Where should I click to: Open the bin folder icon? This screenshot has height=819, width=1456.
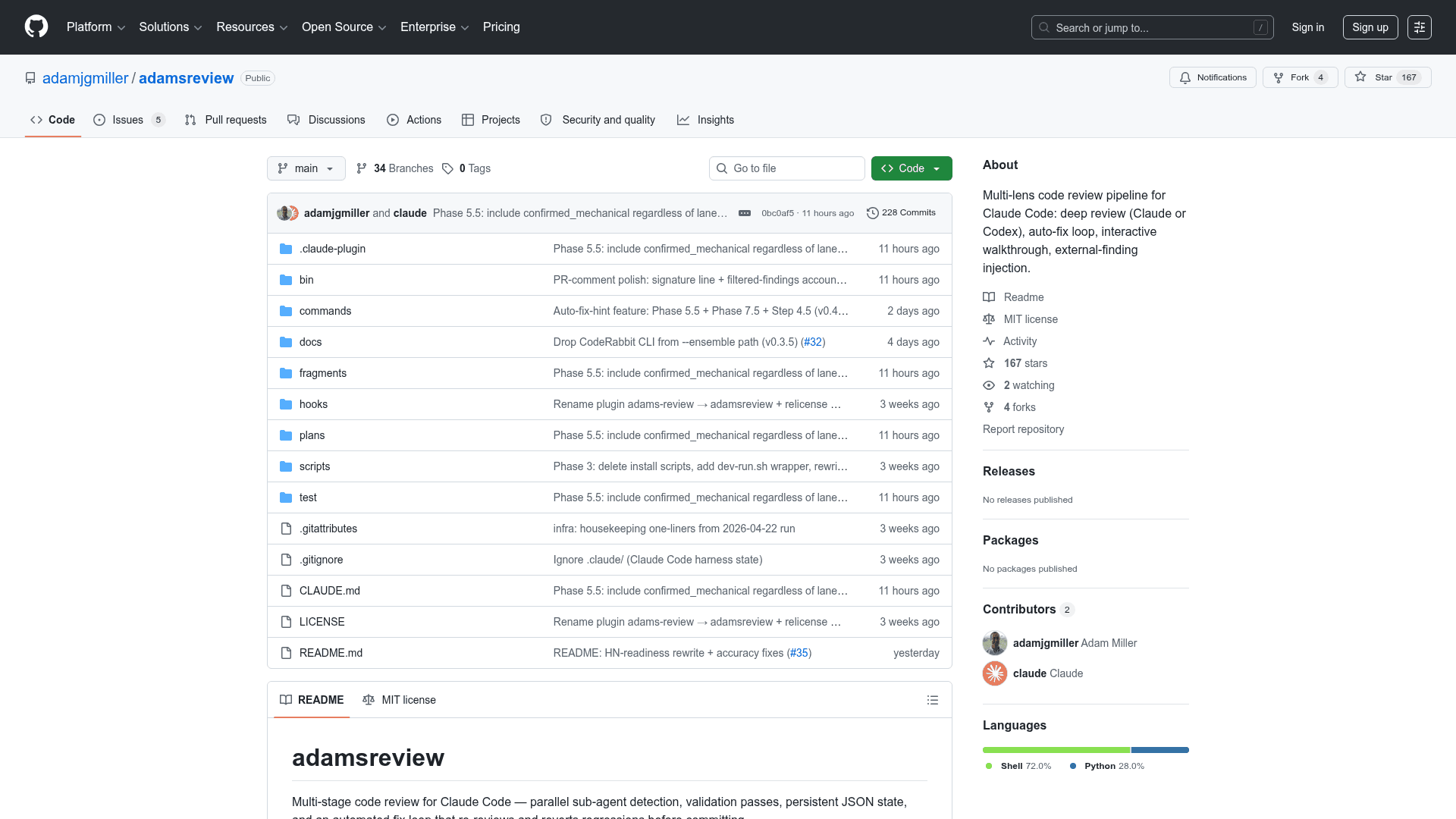[286, 280]
